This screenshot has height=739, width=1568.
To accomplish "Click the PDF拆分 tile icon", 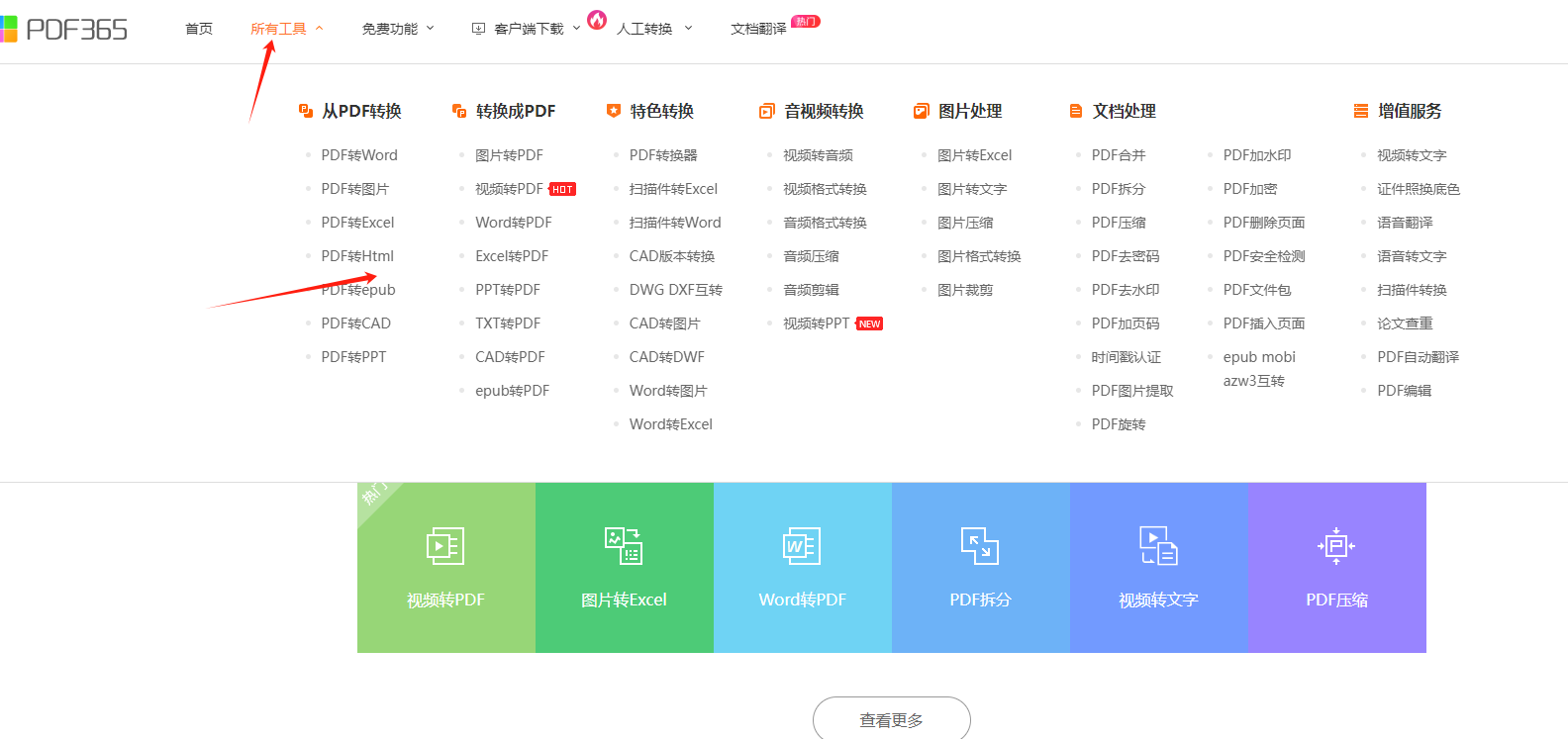I will pyautogui.click(x=980, y=546).
